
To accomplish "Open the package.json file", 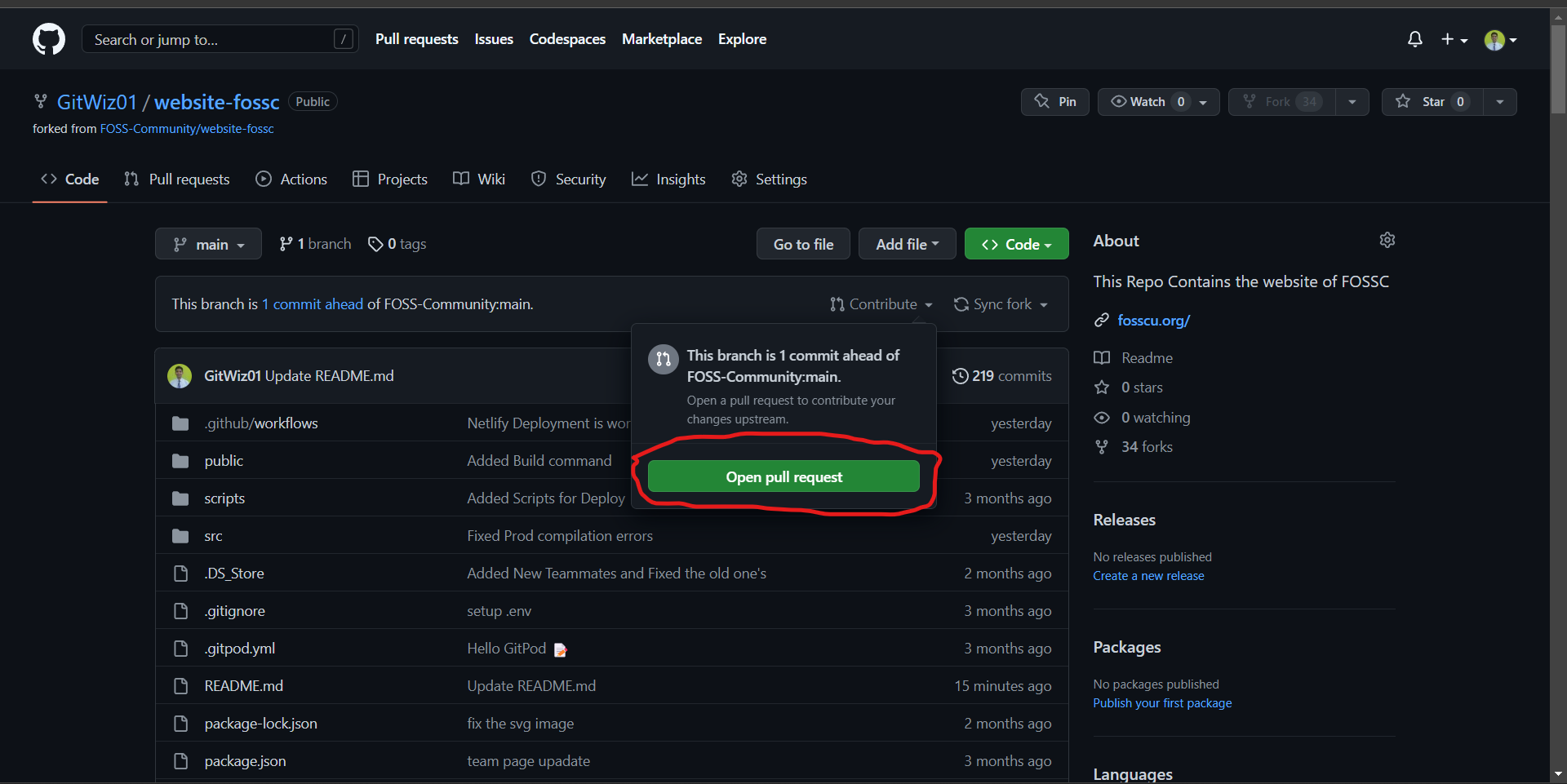I will tap(246, 761).
